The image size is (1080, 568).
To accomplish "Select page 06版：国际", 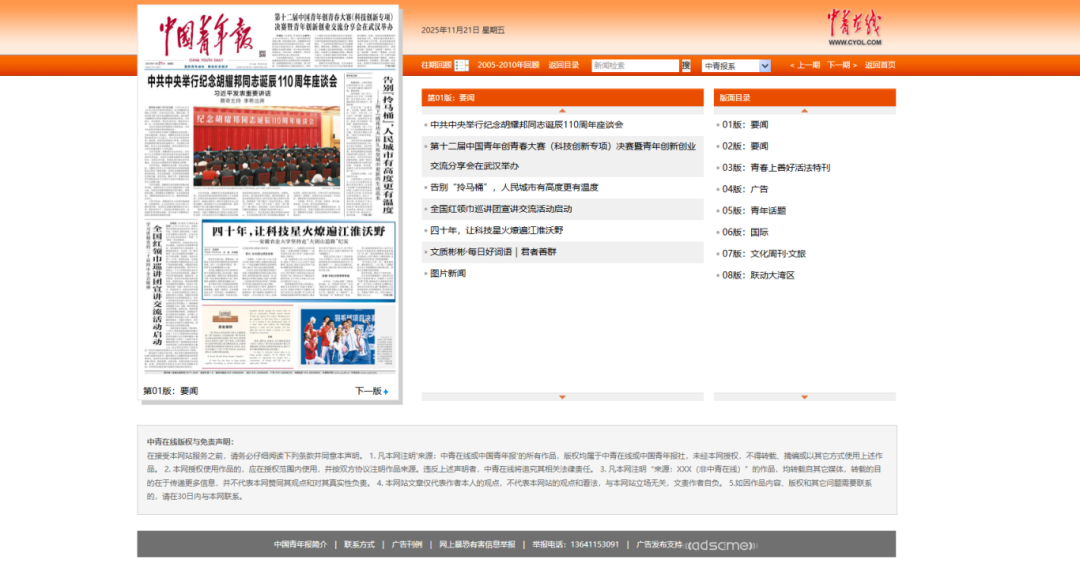I will [x=745, y=232].
